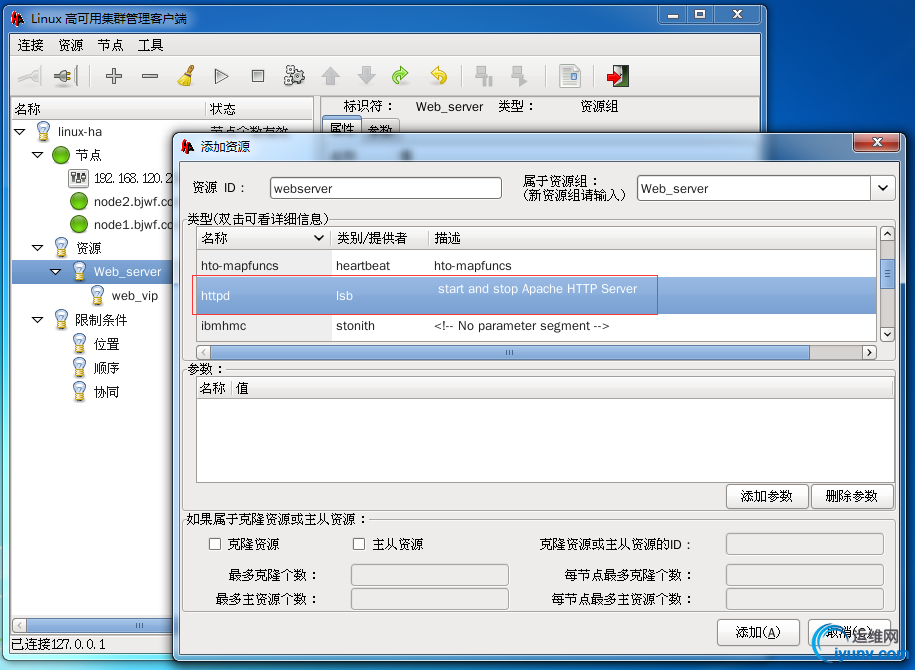Select the 协同 tree item
915x670 pixels.
106,392
